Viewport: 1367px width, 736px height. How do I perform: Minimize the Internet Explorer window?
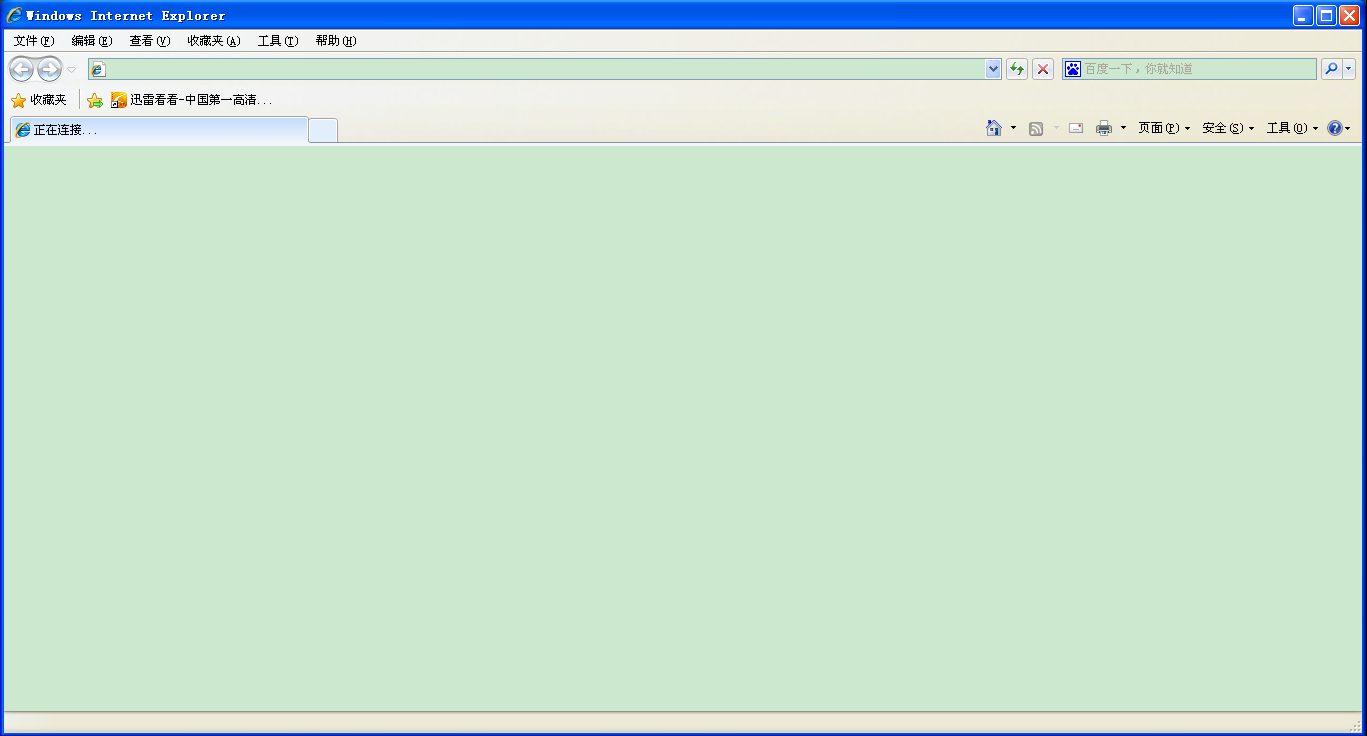(1303, 15)
